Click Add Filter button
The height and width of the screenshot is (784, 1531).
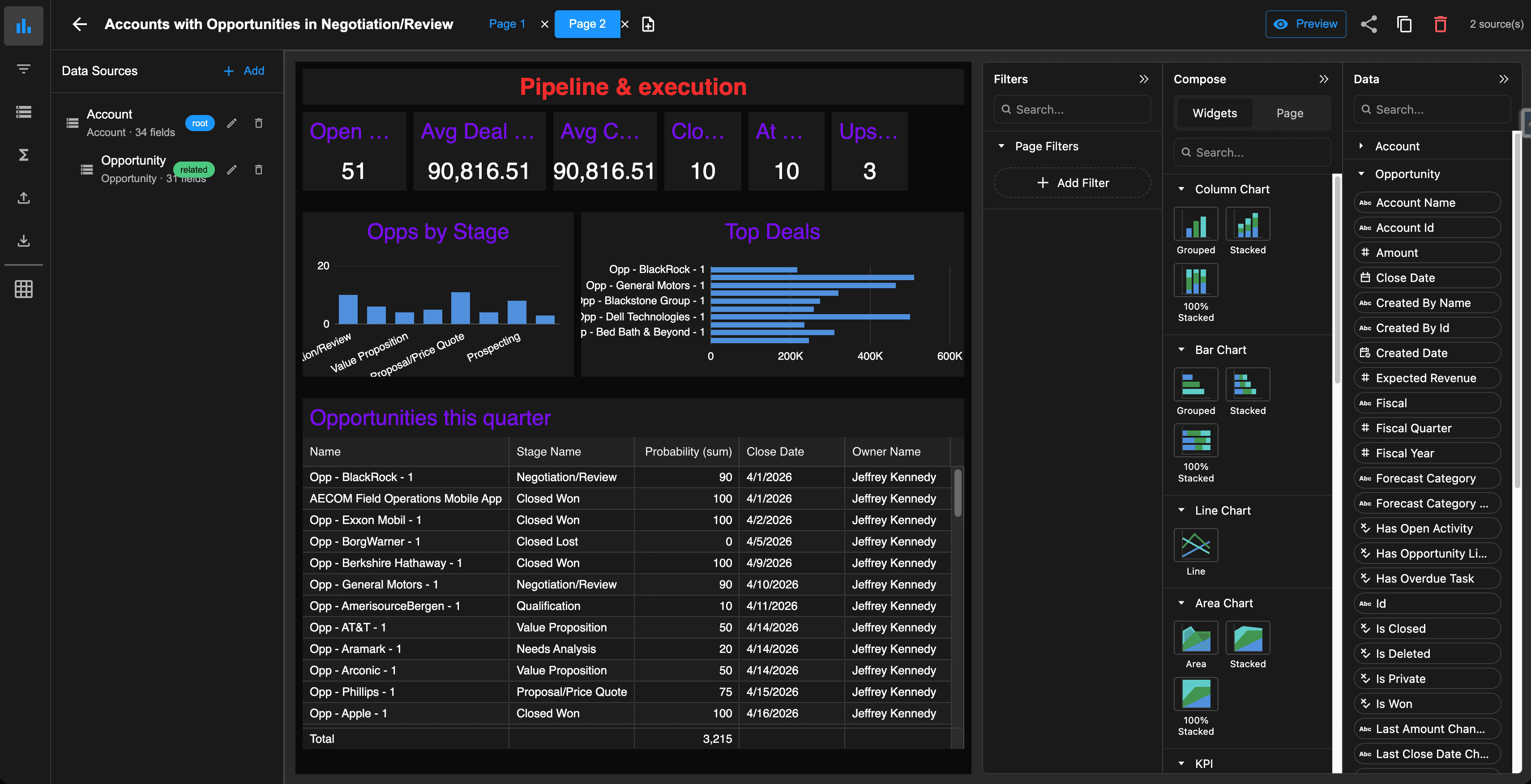point(1072,183)
